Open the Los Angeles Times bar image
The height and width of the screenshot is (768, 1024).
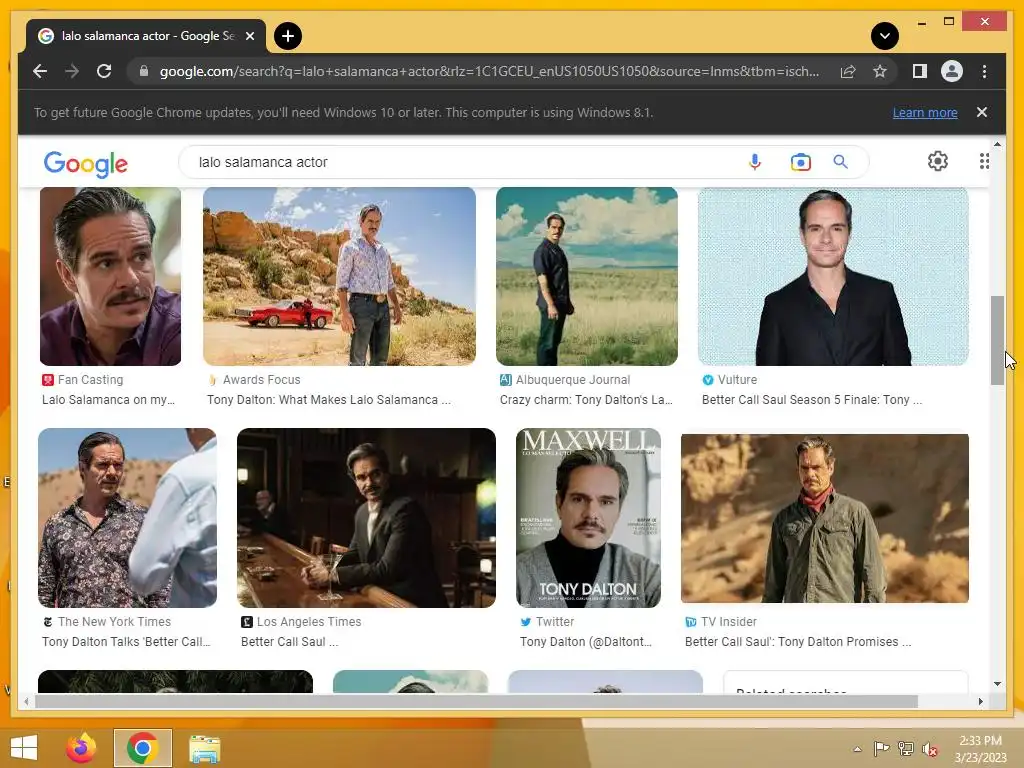point(366,518)
